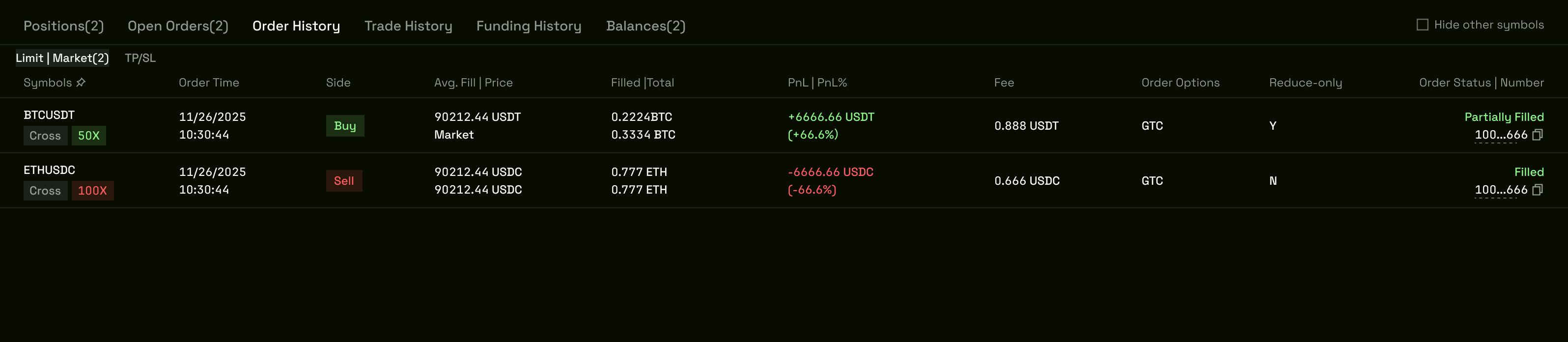This screenshot has width=1568, height=342.
Task: Click the 50X leverage badge on BTCUSDT
Action: pos(89,136)
